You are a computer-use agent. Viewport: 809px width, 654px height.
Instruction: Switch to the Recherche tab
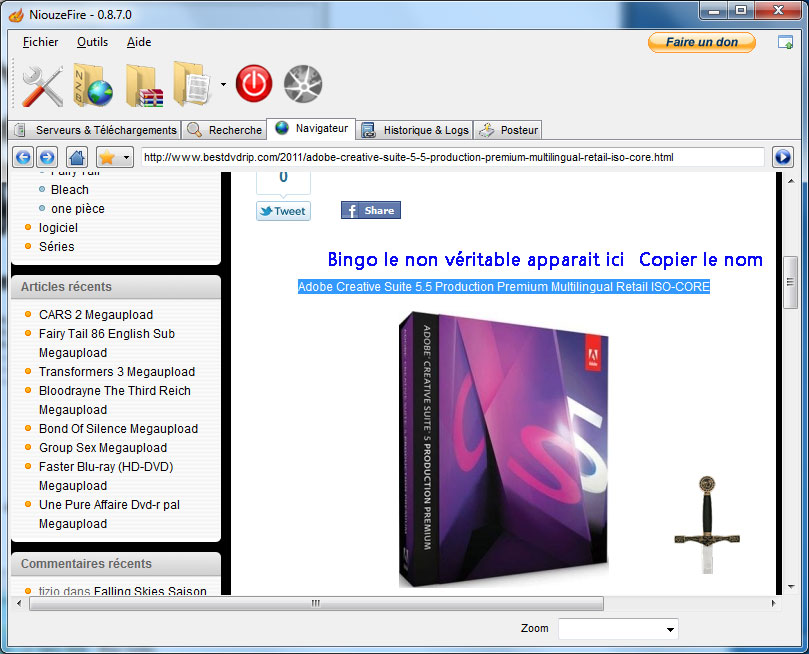coord(224,130)
